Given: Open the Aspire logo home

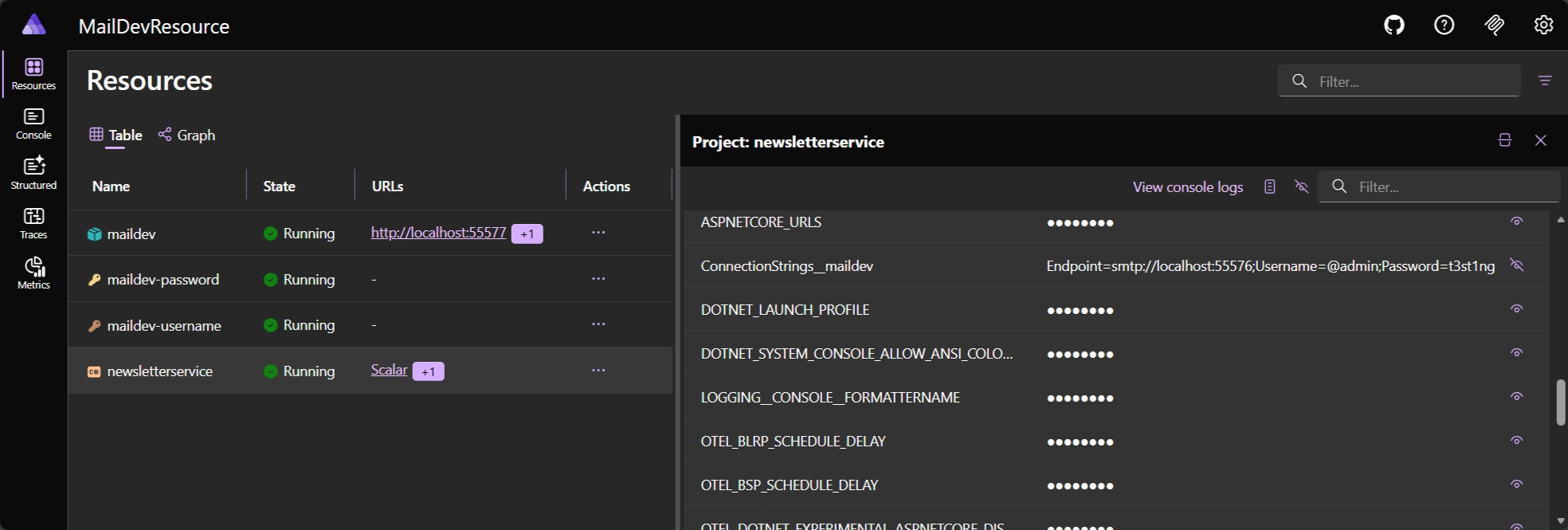Looking at the screenshot, I should click(33, 25).
